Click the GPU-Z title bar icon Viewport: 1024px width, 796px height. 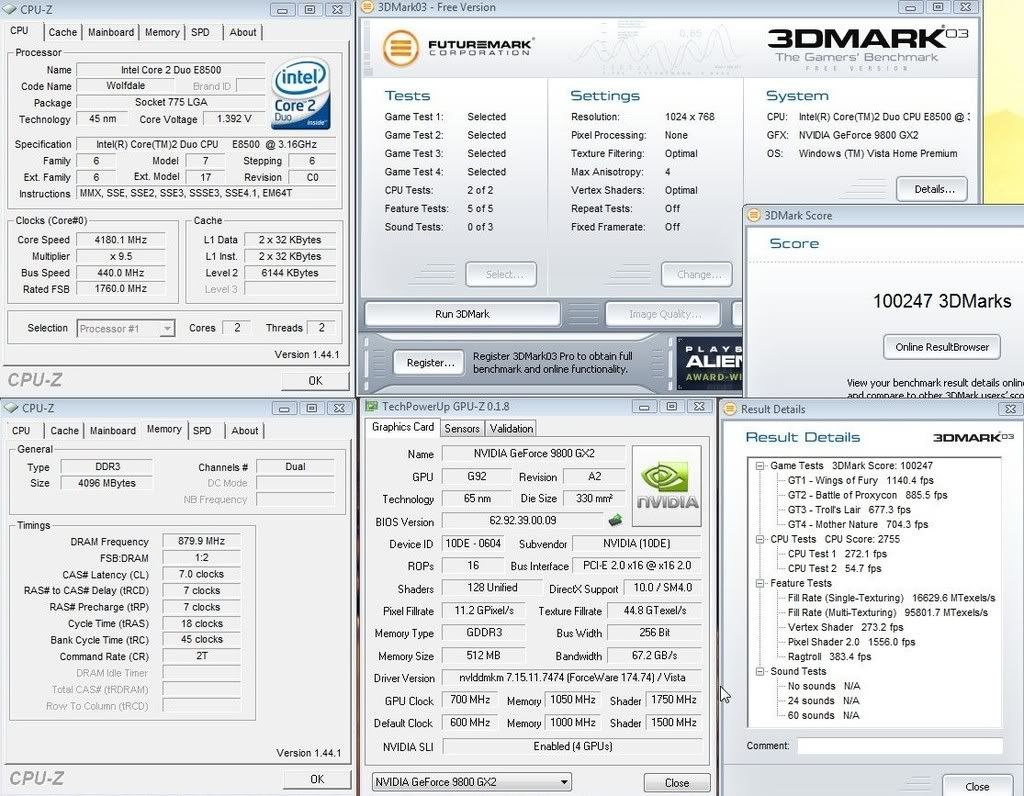coord(371,407)
